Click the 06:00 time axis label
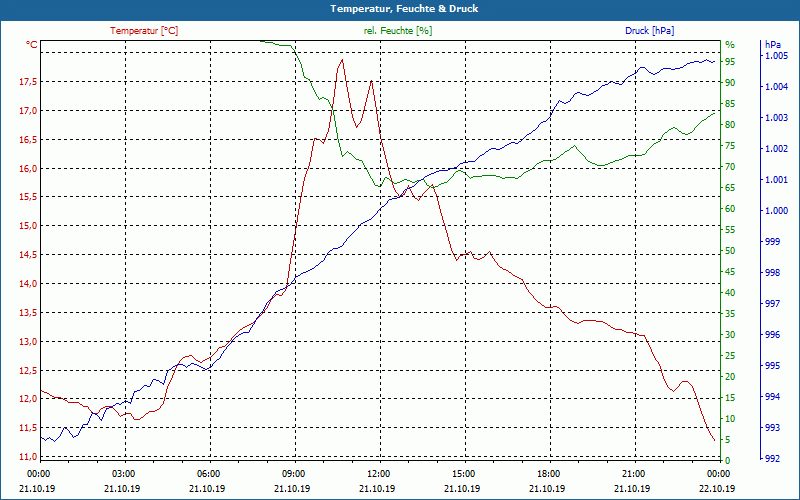800x500 pixels. (208, 473)
